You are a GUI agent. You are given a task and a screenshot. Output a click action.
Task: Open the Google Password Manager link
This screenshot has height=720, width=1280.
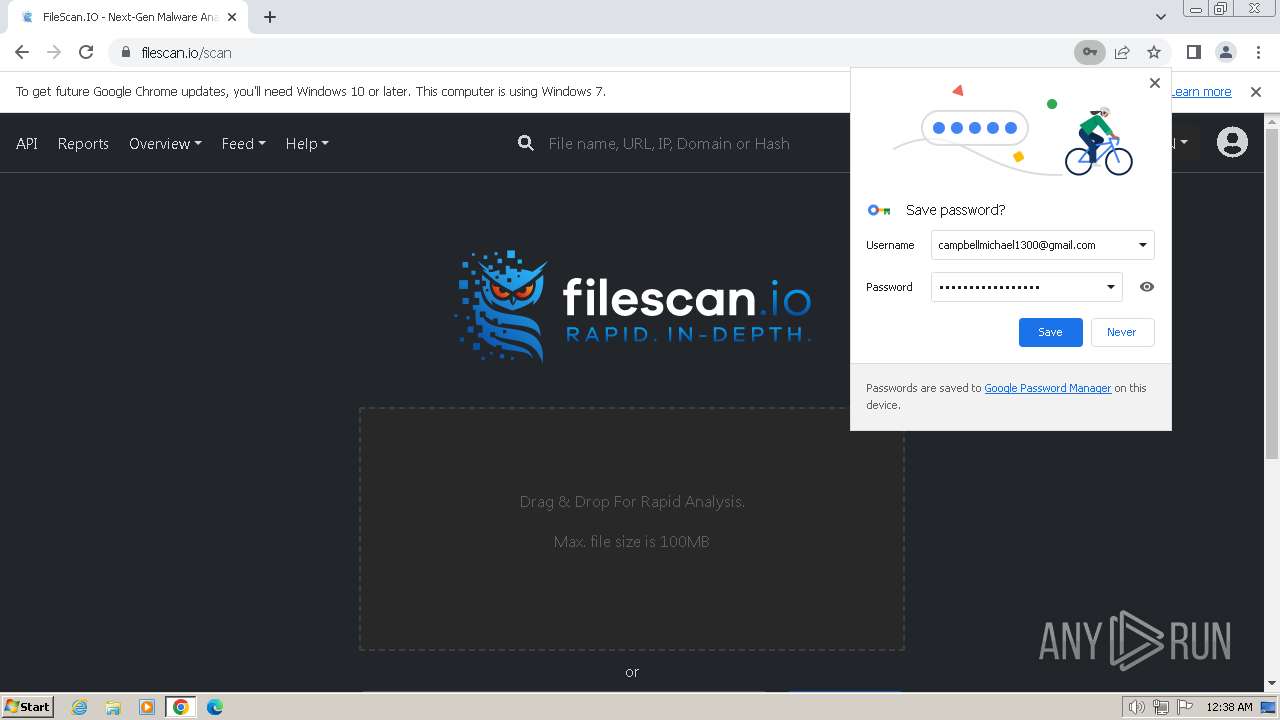point(1048,388)
